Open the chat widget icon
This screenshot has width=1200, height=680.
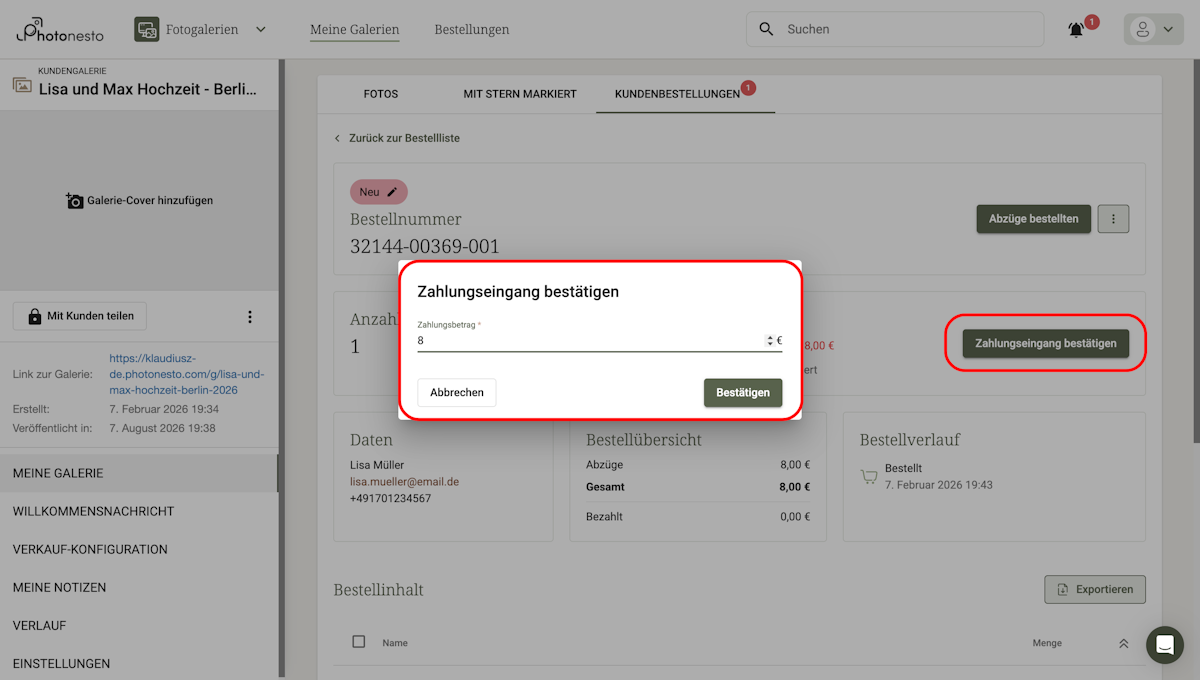[1165, 645]
